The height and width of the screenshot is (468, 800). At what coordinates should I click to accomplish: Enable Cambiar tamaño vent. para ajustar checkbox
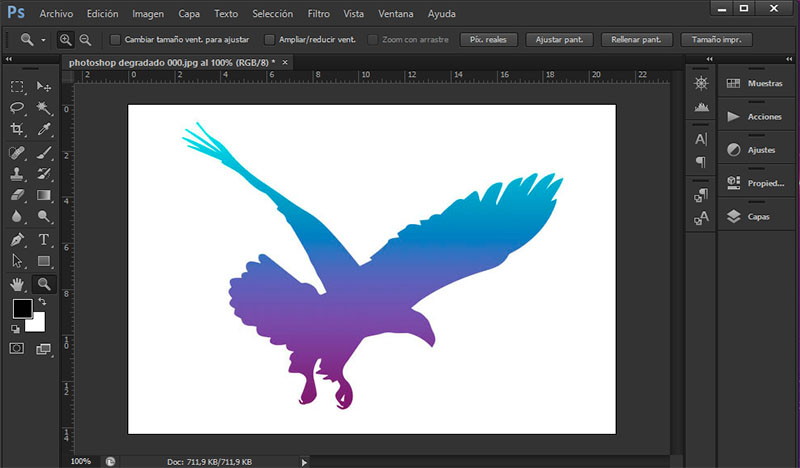coord(115,40)
